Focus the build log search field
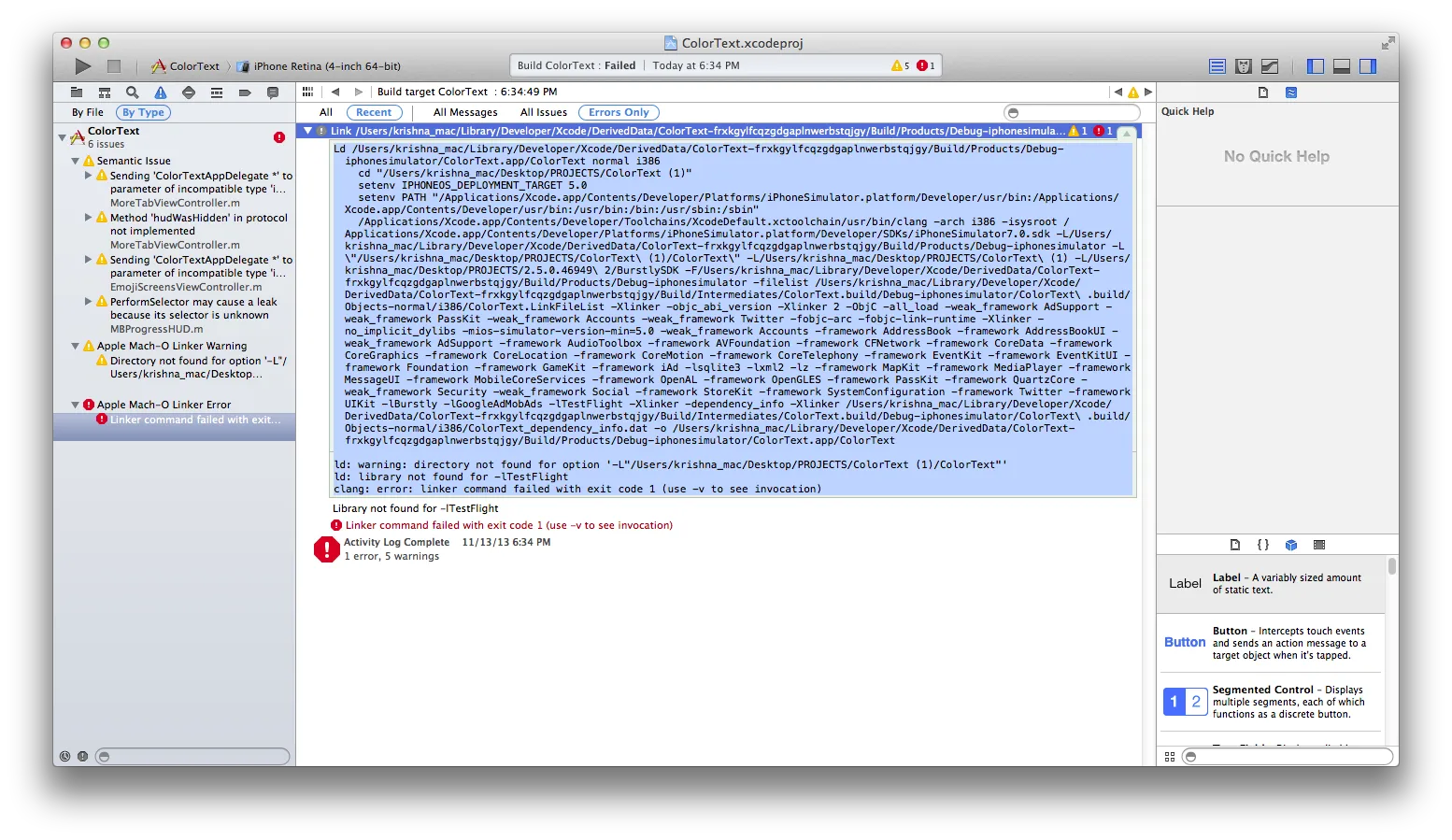The width and height of the screenshot is (1452, 840). pos(1072,112)
